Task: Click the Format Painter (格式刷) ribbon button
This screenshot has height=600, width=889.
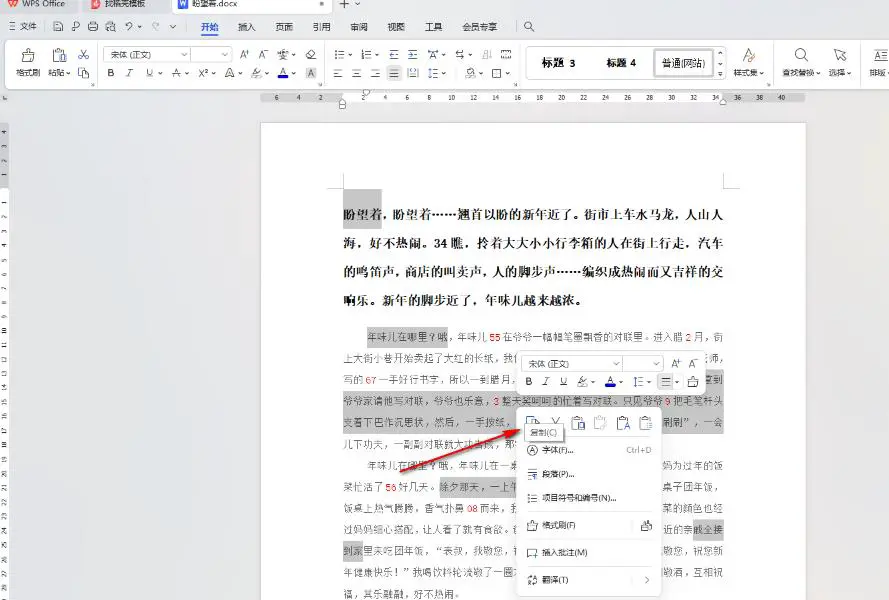Action: (27, 62)
